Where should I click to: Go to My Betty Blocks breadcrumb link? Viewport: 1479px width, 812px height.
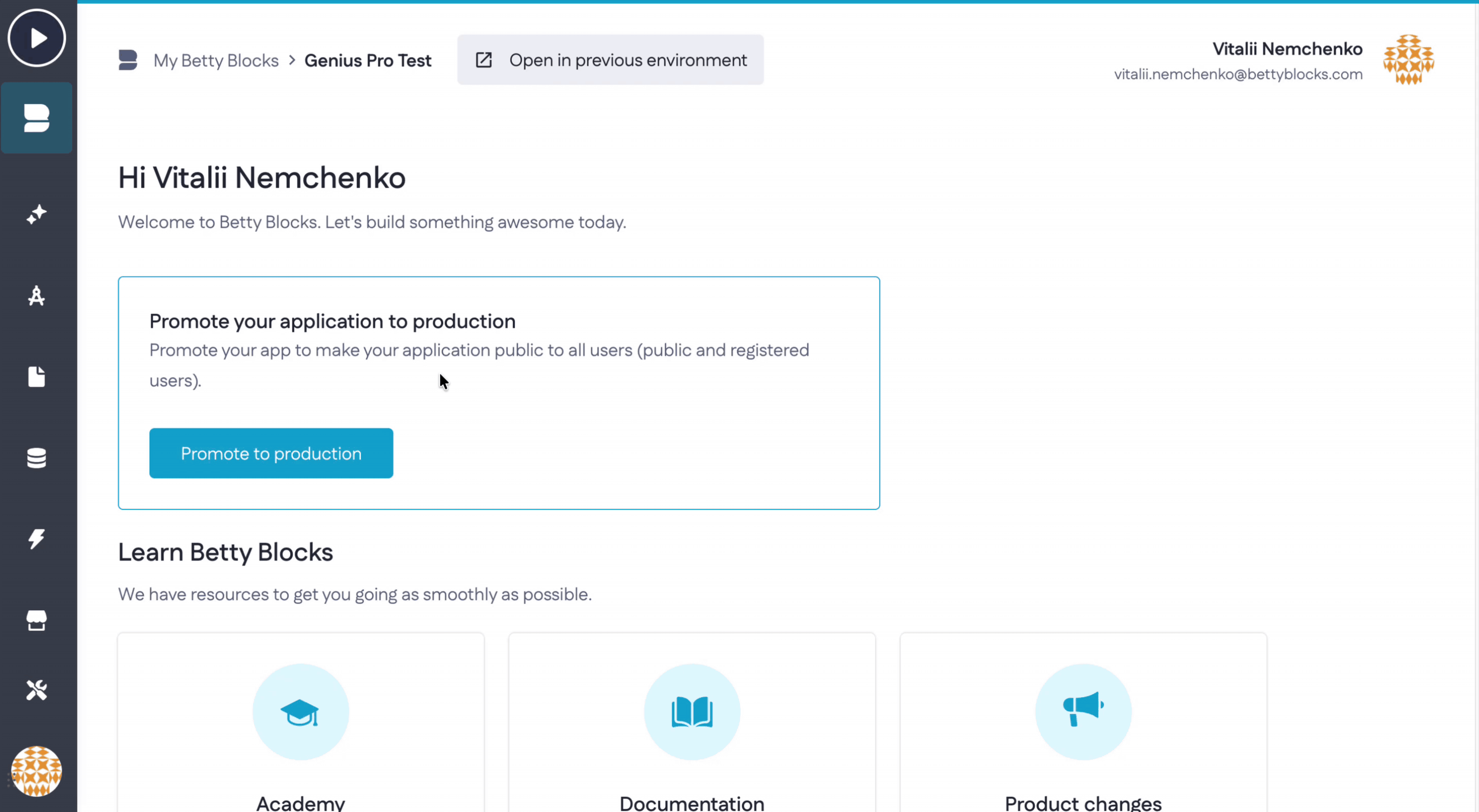click(x=216, y=60)
